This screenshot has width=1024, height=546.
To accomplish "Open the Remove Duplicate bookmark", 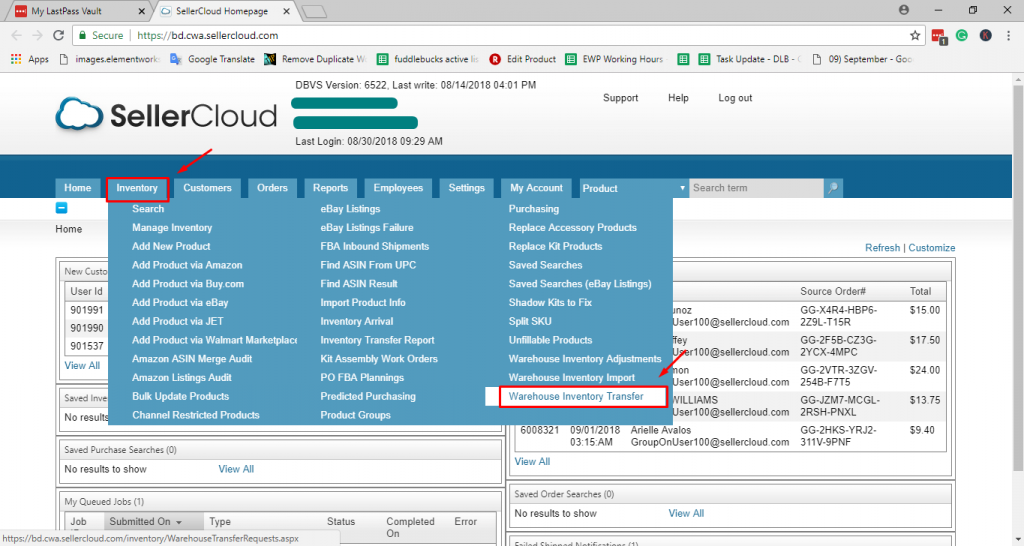I will (x=315, y=59).
